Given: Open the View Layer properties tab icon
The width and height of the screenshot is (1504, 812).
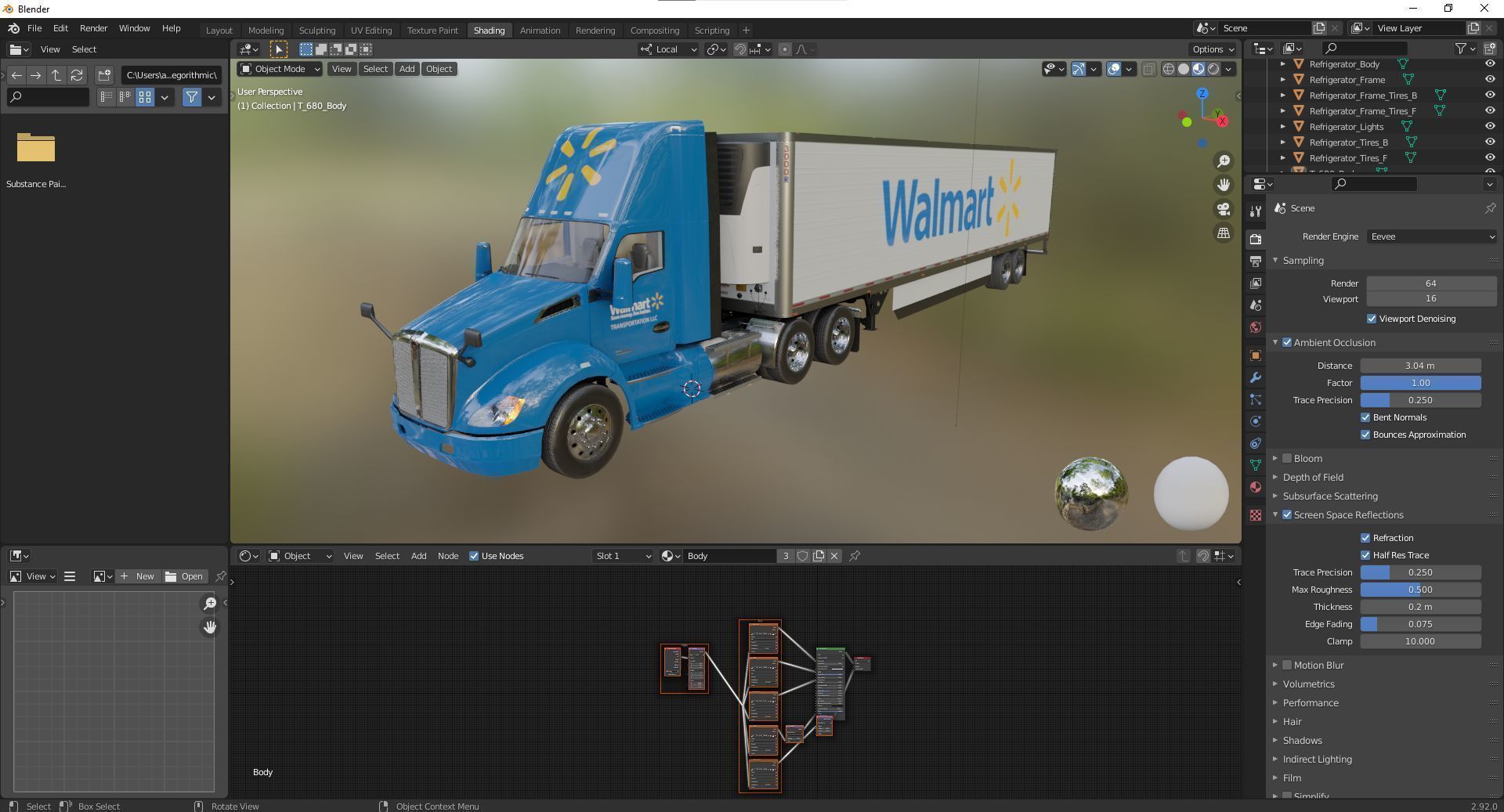Looking at the screenshot, I should [x=1256, y=283].
